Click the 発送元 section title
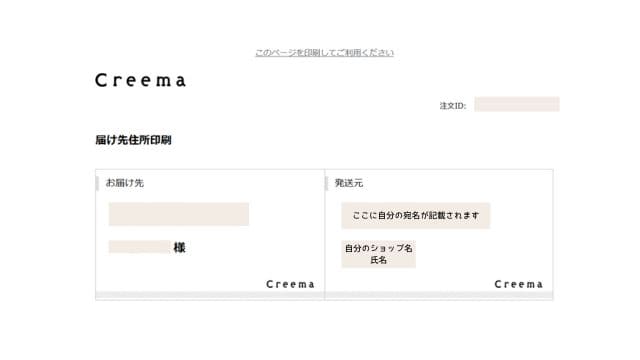Screen dimensions: 640x360 point(349,183)
